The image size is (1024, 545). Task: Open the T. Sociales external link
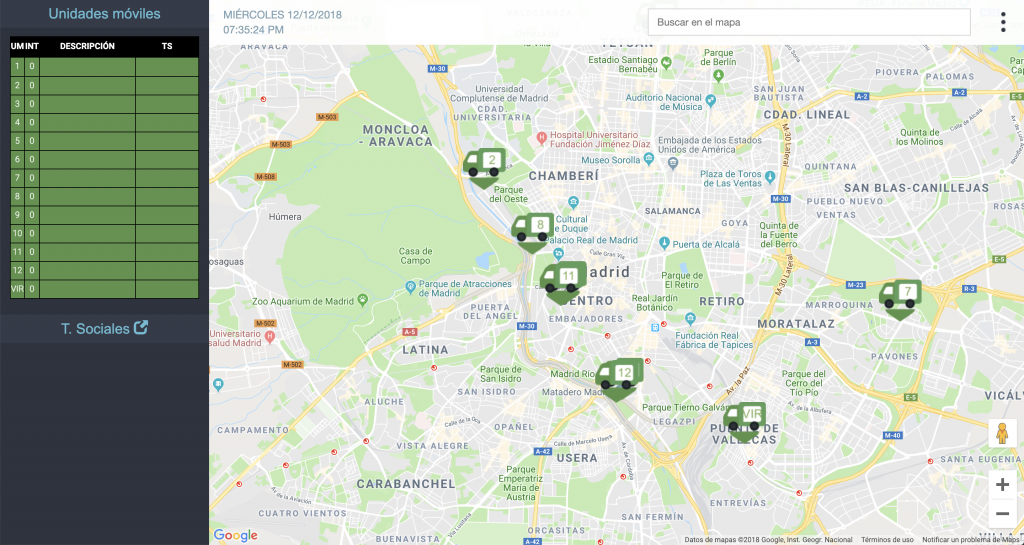[x=104, y=328]
